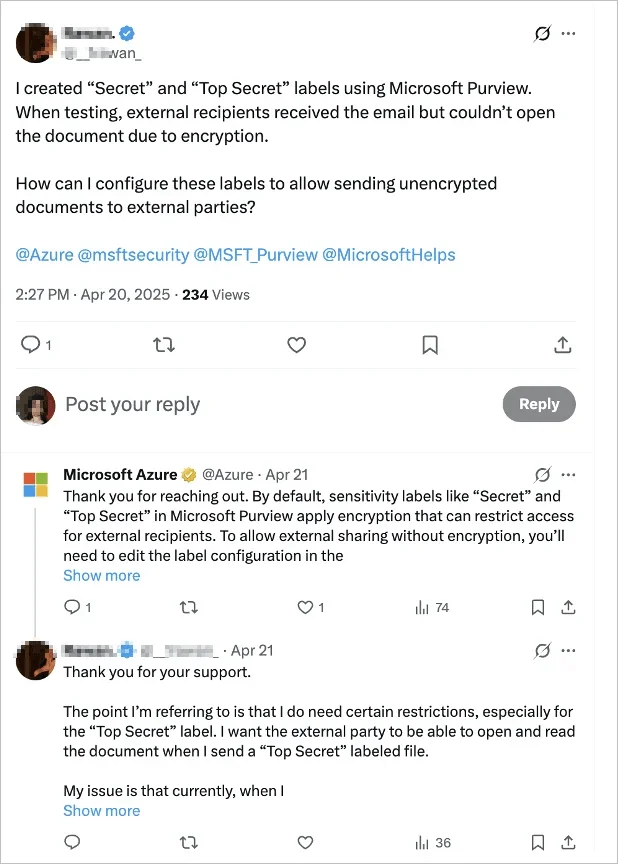Image resolution: width=618 pixels, height=864 pixels.
Task: Open Grok actions on the original post
Action: click(x=542, y=33)
